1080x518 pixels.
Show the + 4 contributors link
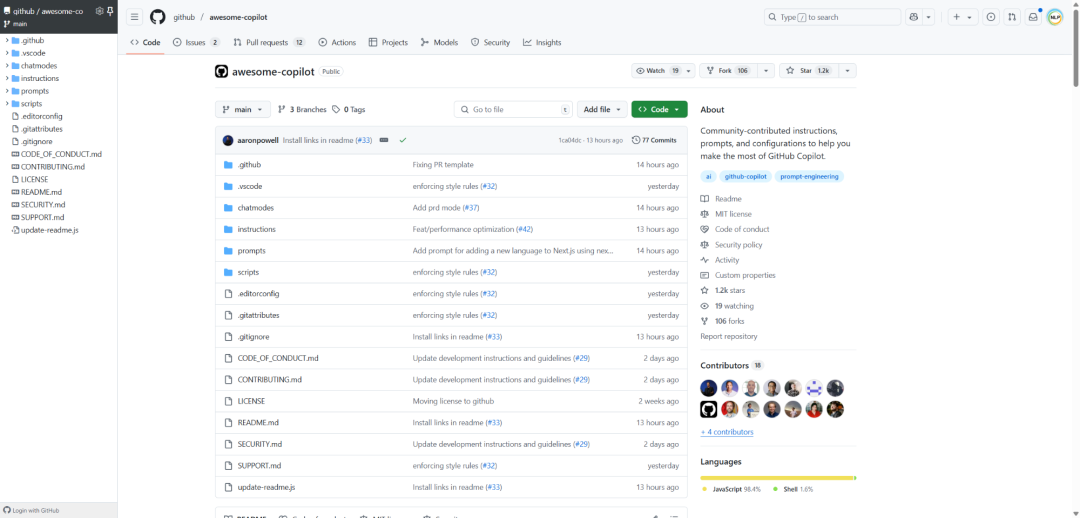[727, 432]
